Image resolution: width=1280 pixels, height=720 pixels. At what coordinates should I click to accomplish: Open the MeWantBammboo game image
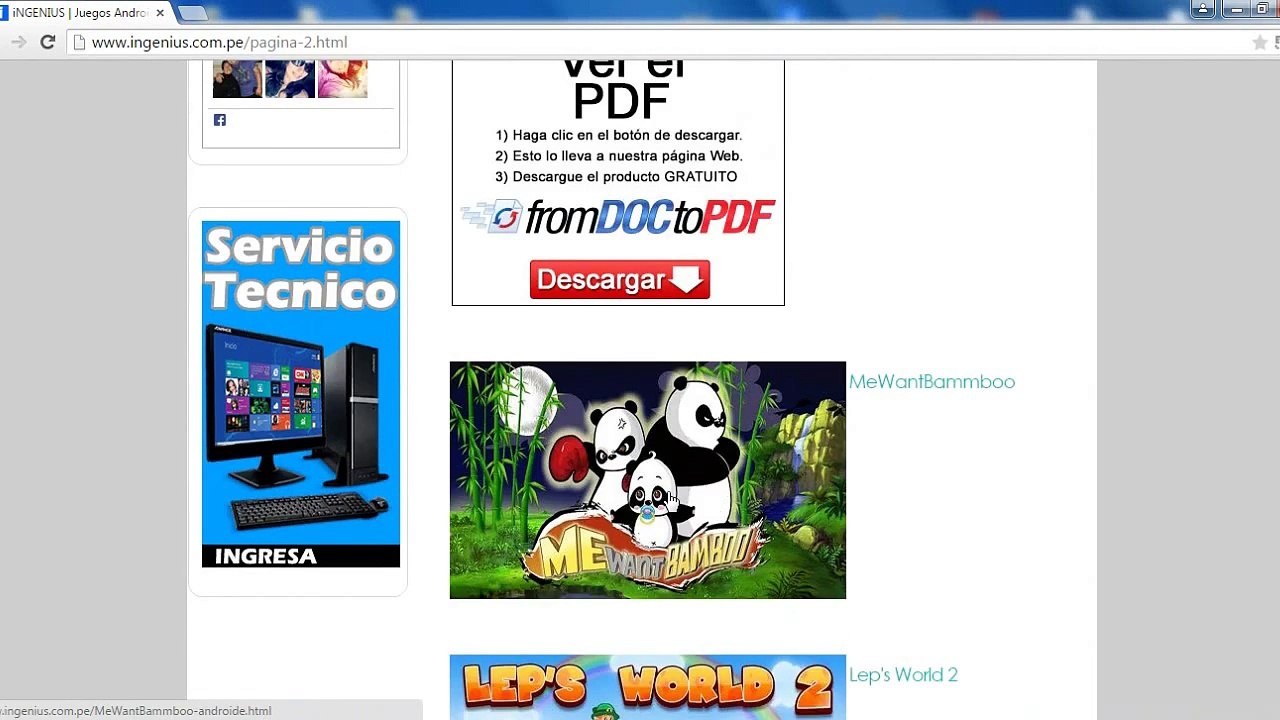tap(648, 480)
